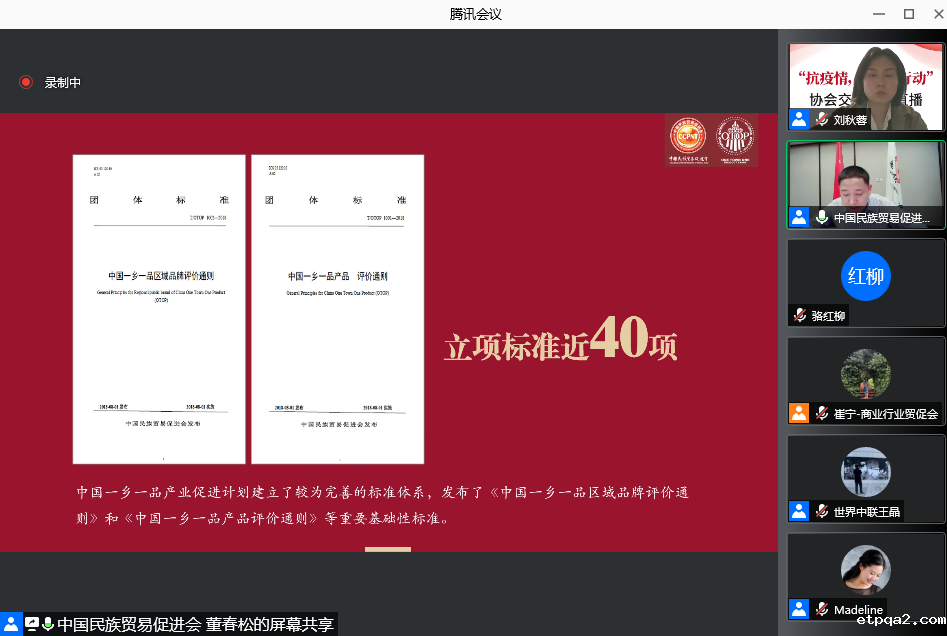Maximize the 腾讯会议 window
Image resolution: width=947 pixels, height=636 pixels.
909,14
